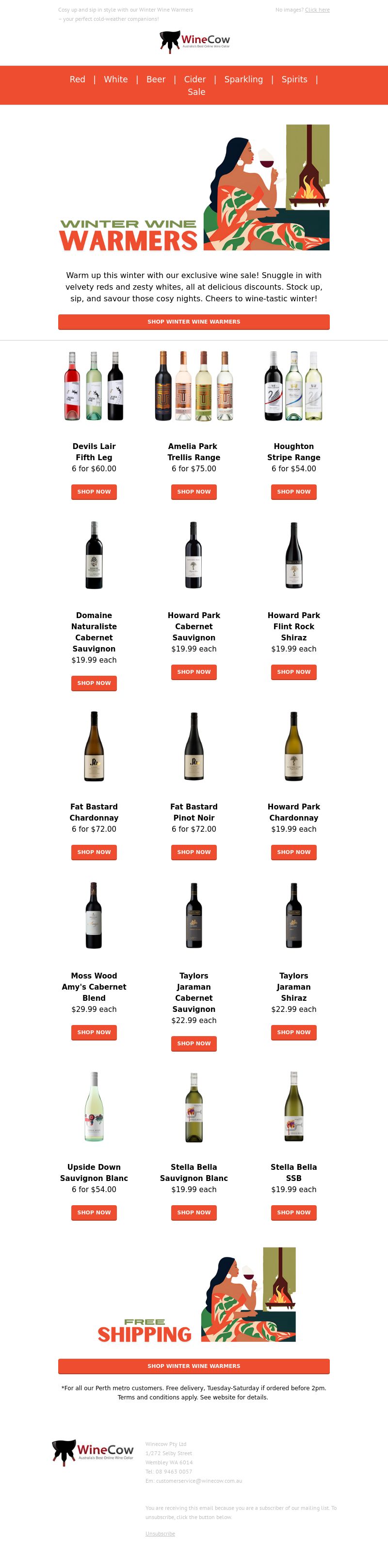Click the Upside Down Sauvignon Blanc bottle
This screenshot has height=1568, width=388.
pos(94,1106)
